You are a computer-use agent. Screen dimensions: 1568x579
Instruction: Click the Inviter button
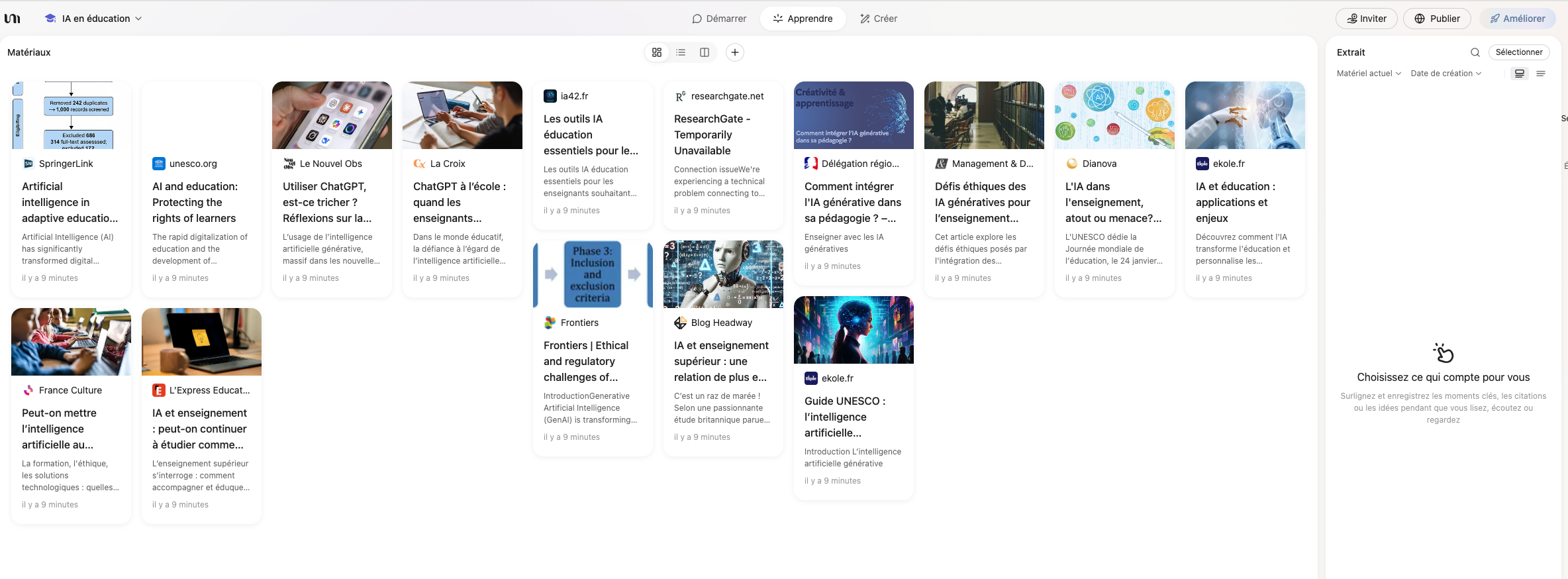[1366, 19]
